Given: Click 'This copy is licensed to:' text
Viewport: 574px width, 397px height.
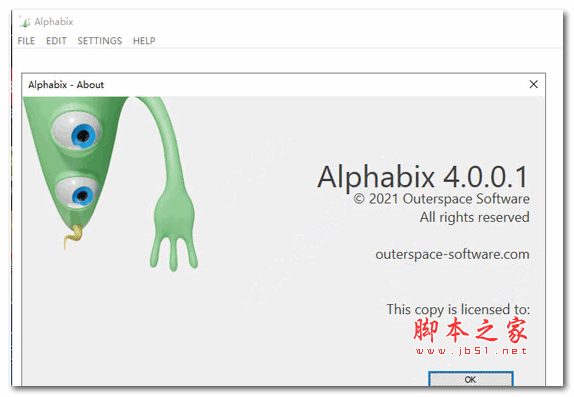Looking at the screenshot, I should [458, 309].
